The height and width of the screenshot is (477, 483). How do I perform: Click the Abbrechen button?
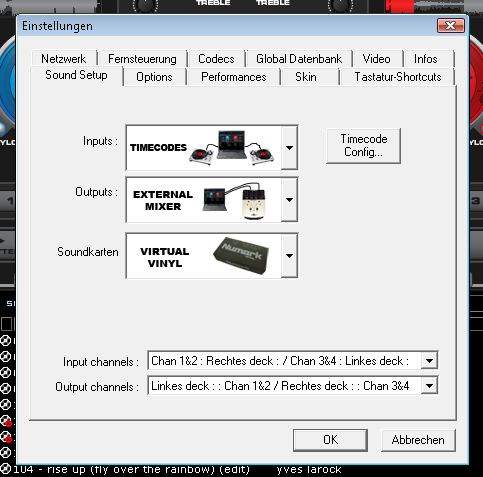click(x=418, y=440)
